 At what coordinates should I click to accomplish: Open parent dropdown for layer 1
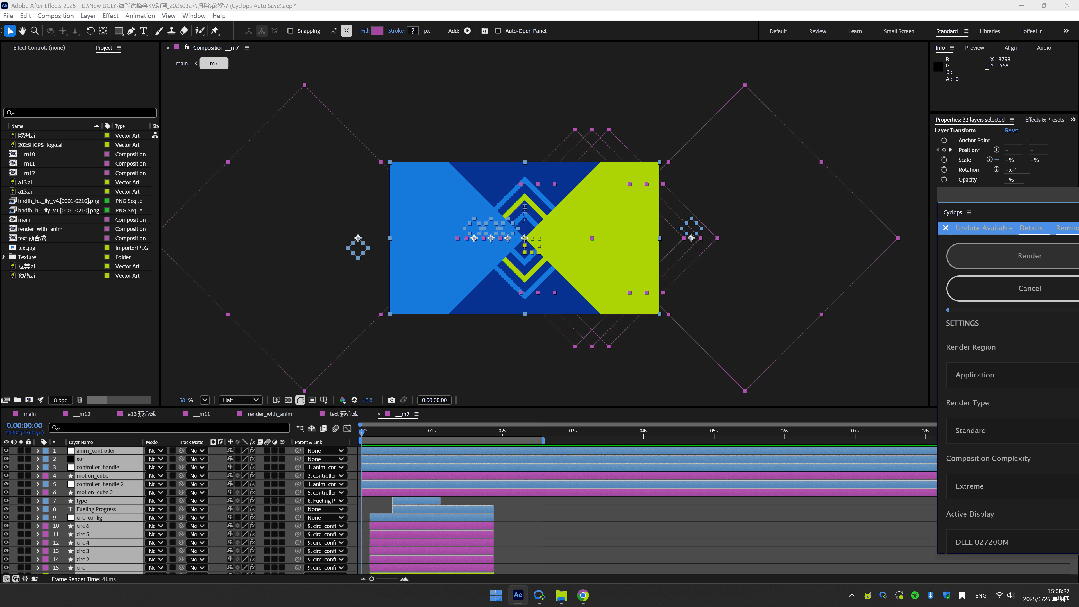tap(325, 451)
